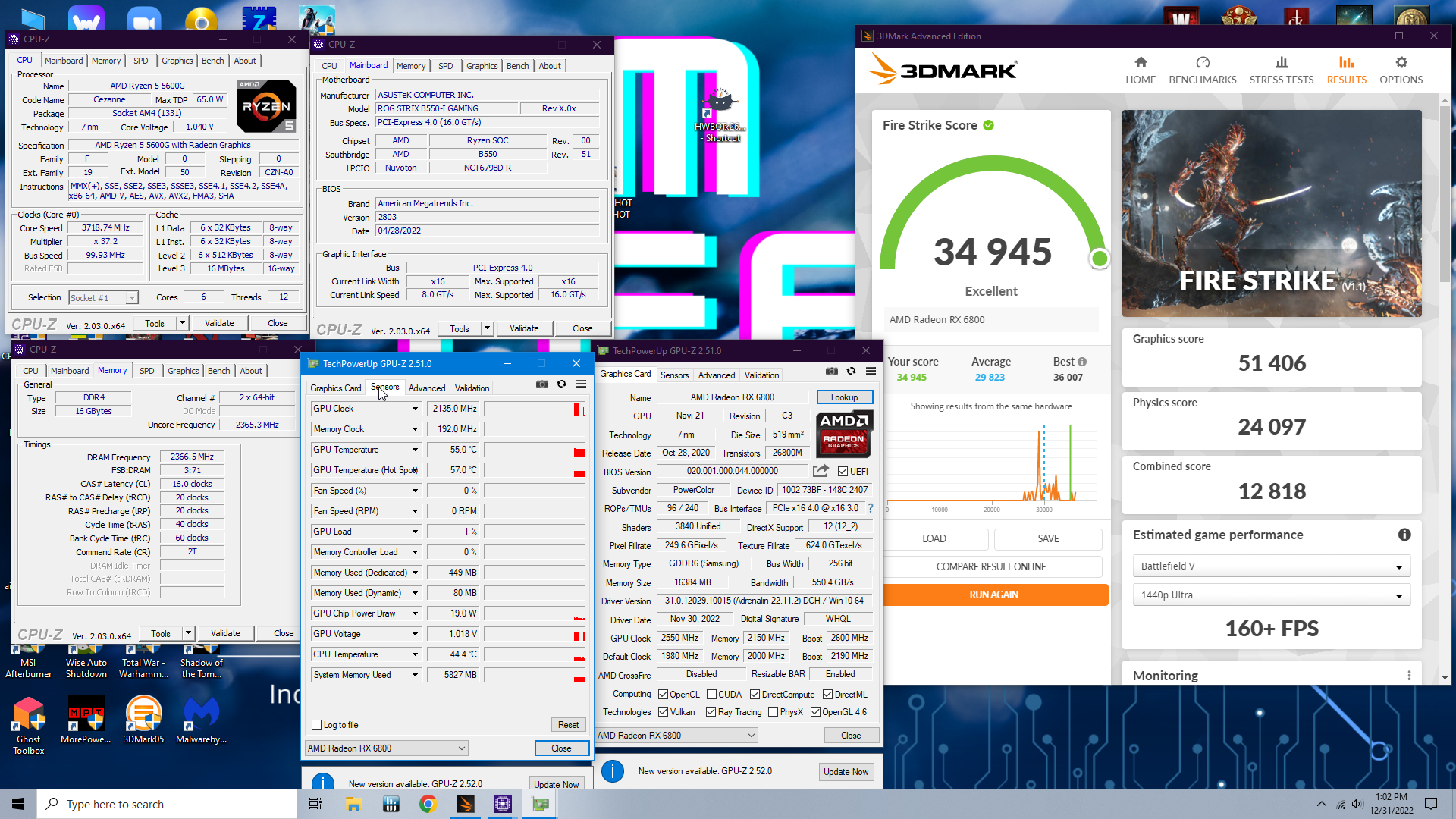The width and height of the screenshot is (1456, 819).
Task: Click the GPU-Z Lookup button
Action: (x=844, y=397)
